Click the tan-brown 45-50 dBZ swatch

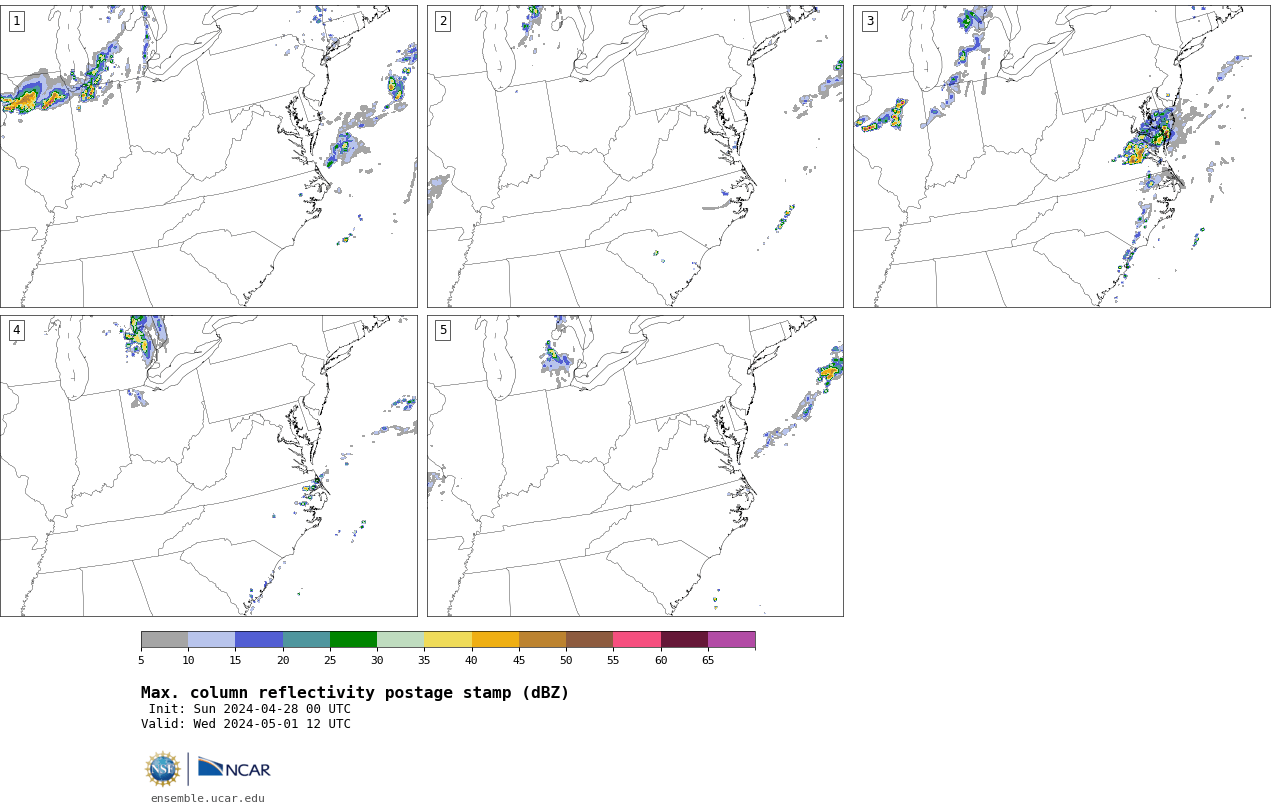(542, 640)
